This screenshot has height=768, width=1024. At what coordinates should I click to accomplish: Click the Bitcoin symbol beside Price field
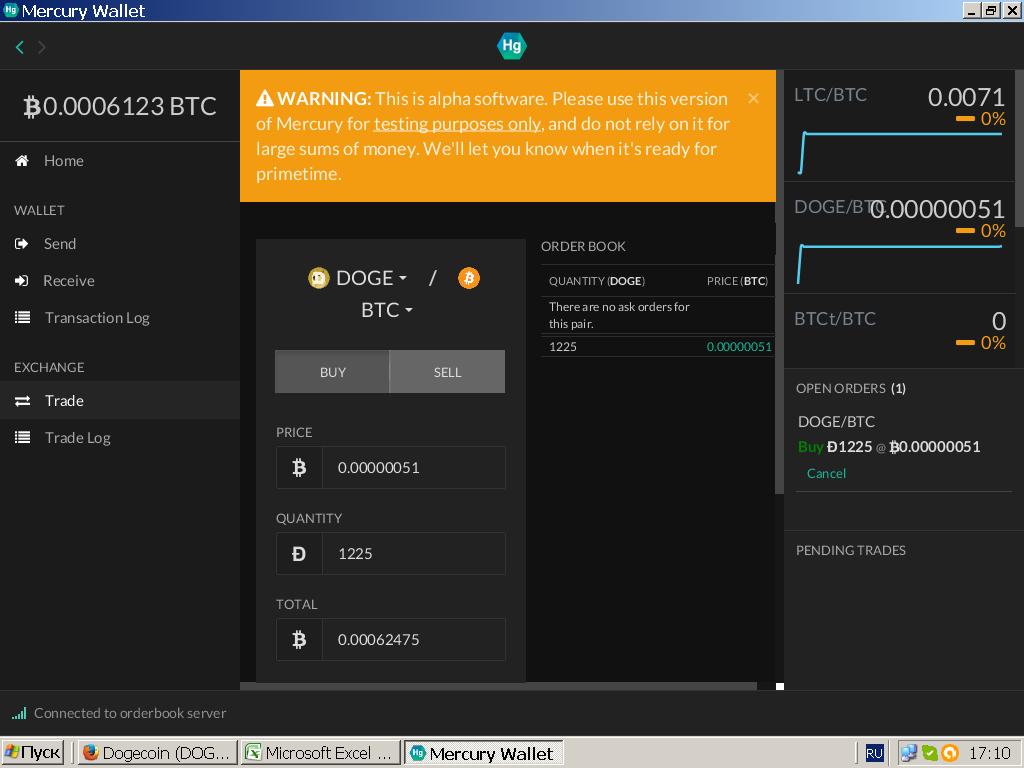click(x=299, y=468)
